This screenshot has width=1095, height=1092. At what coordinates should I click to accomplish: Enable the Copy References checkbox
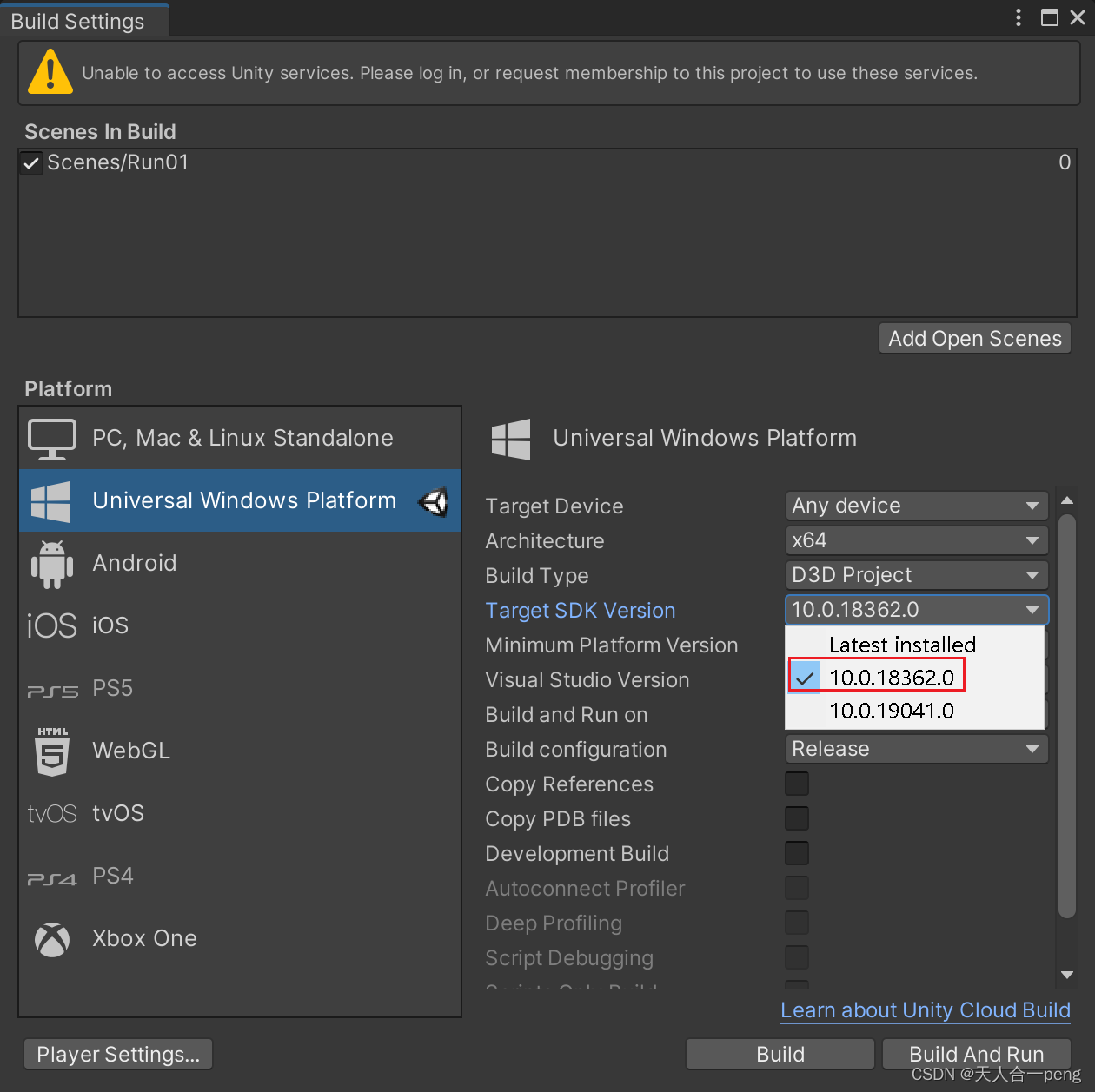click(x=796, y=784)
